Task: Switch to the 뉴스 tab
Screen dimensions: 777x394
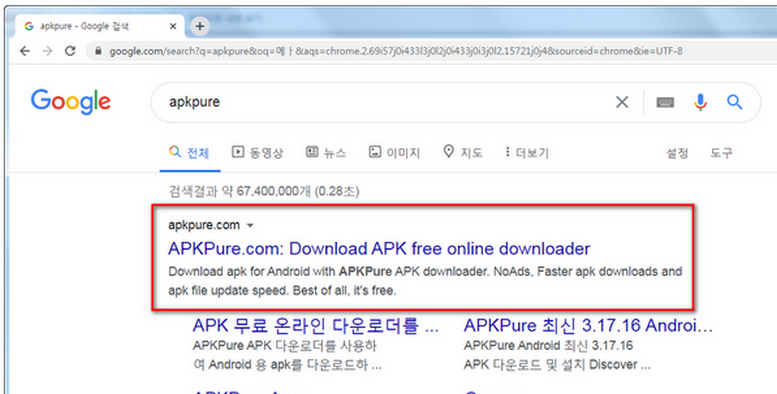Action: [x=326, y=153]
